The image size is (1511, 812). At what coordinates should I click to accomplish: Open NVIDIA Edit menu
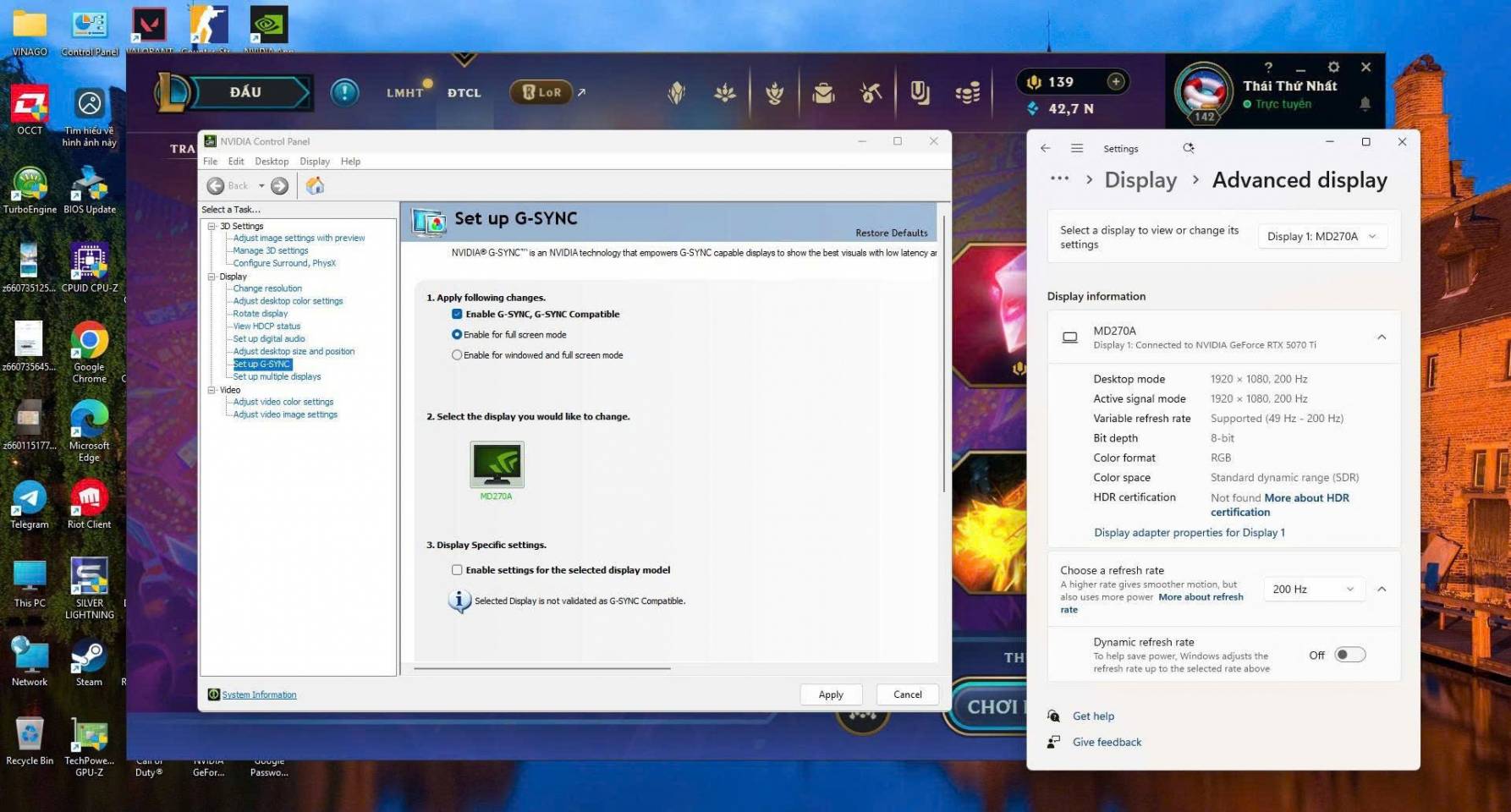point(236,162)
